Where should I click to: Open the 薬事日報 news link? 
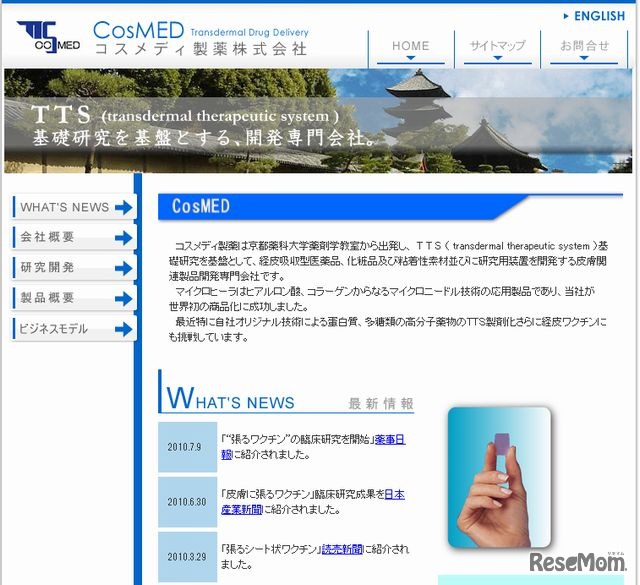(x=390, y=440)
